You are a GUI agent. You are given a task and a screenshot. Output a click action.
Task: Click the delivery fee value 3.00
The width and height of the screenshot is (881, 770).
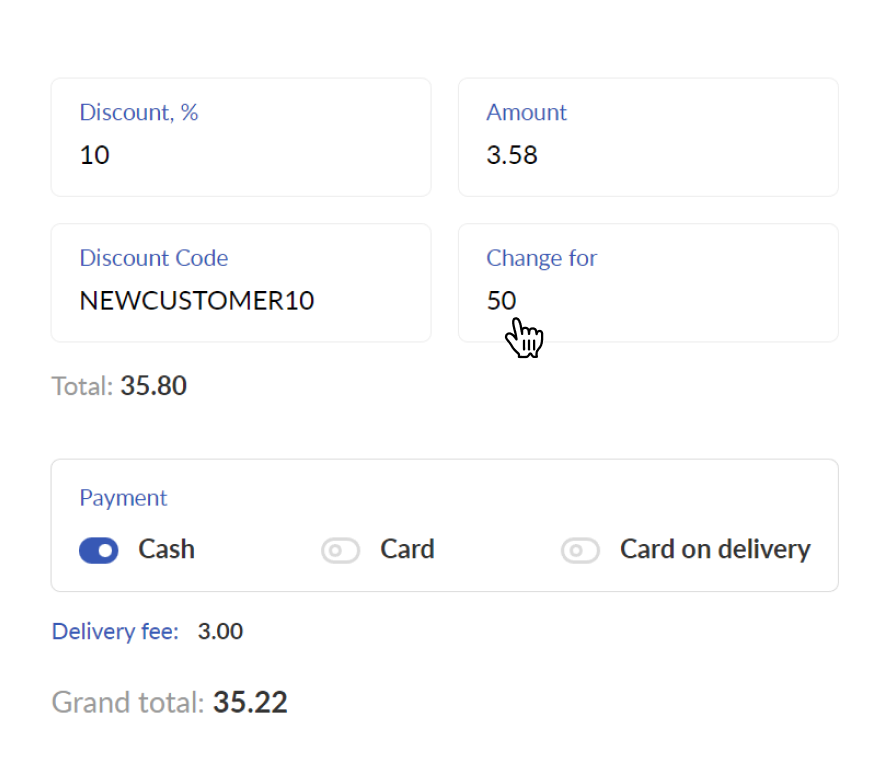pos(220,631)
